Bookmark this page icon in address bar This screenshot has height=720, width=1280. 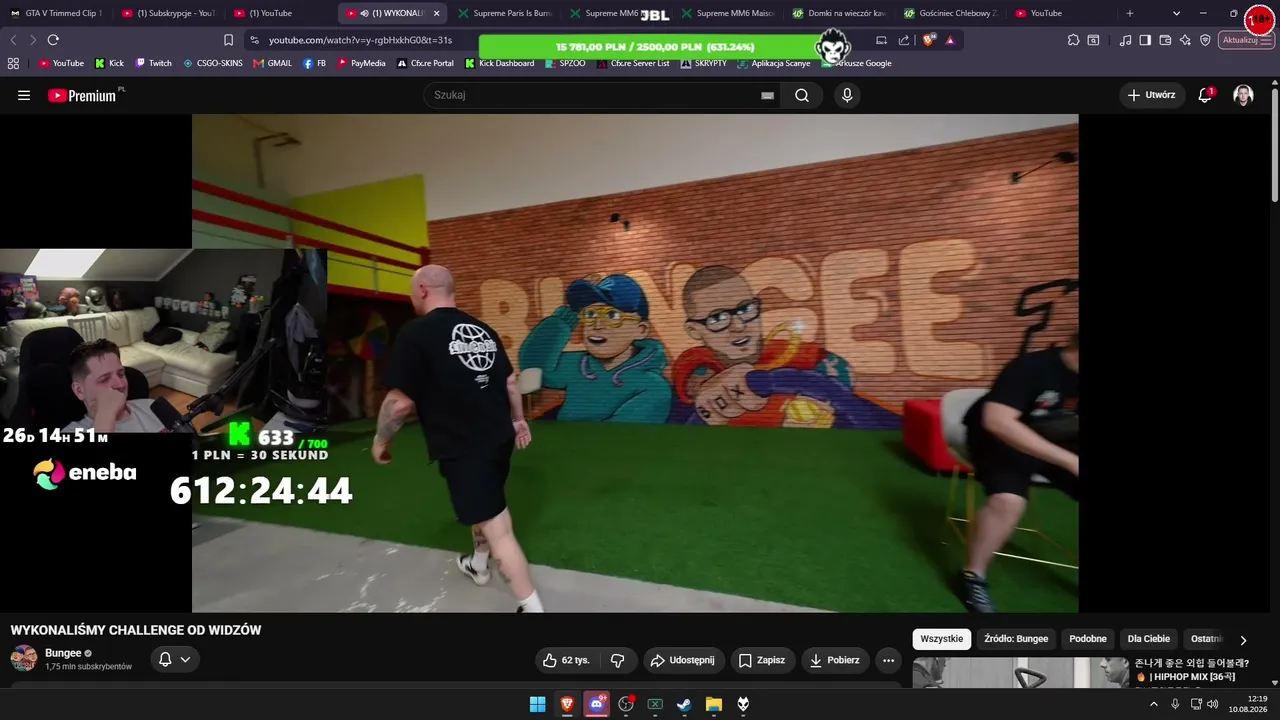tap(228, 40)
